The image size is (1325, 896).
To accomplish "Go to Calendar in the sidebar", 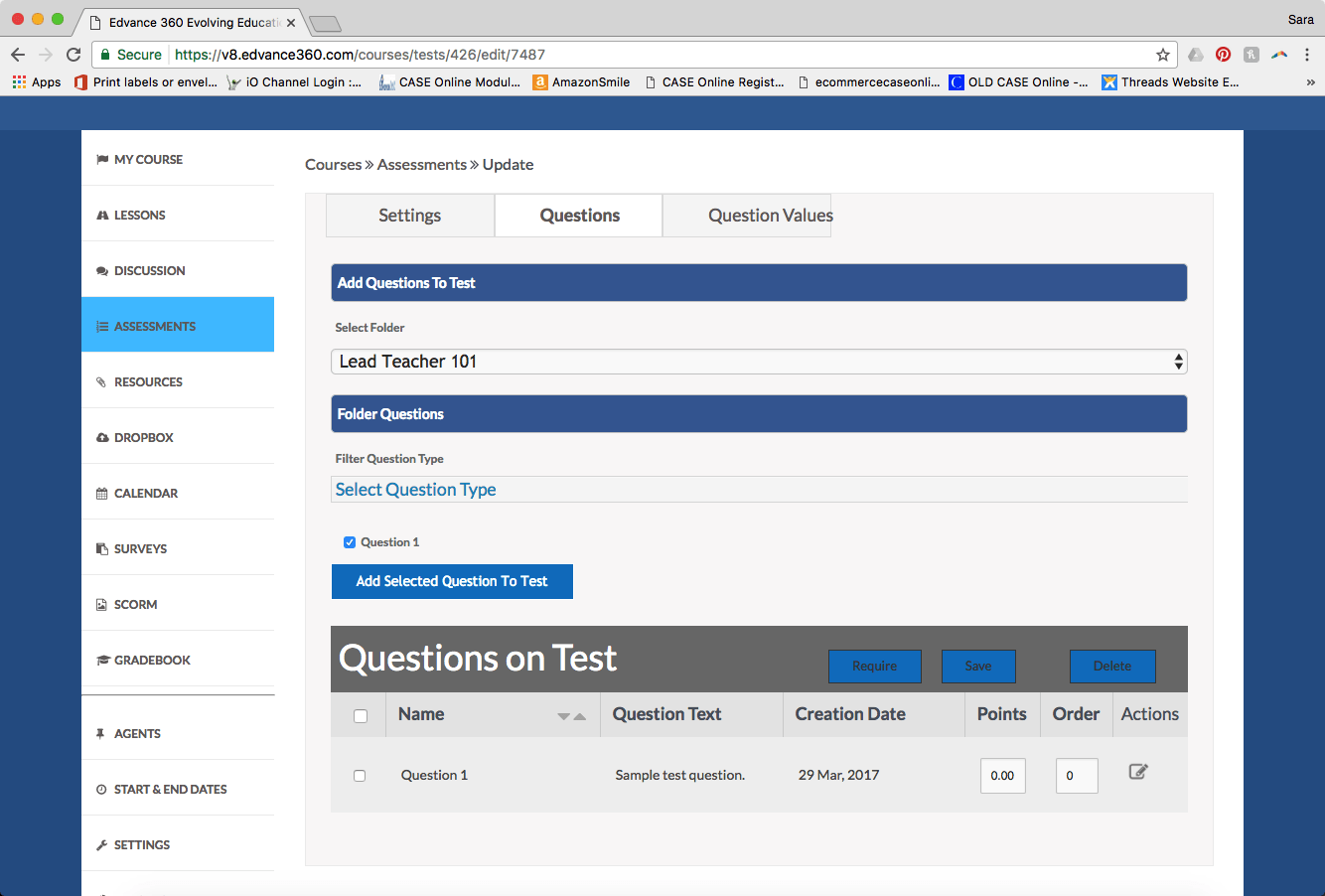I will point(145,493).
